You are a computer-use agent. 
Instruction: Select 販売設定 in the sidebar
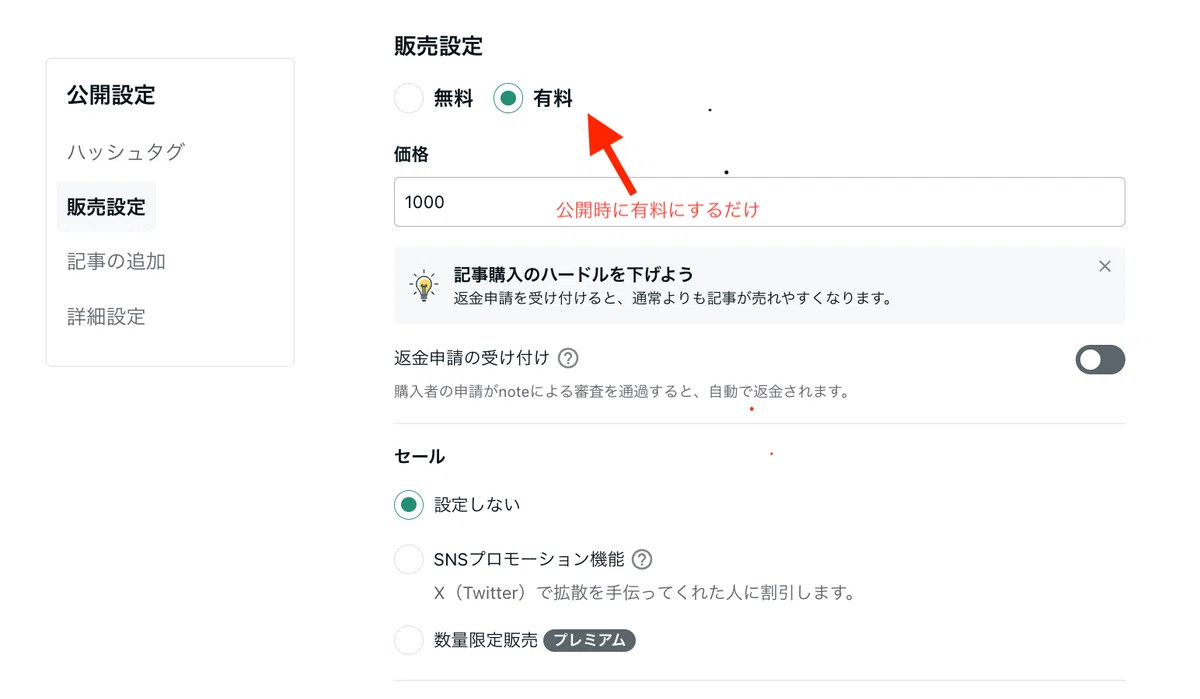point(106,207)
